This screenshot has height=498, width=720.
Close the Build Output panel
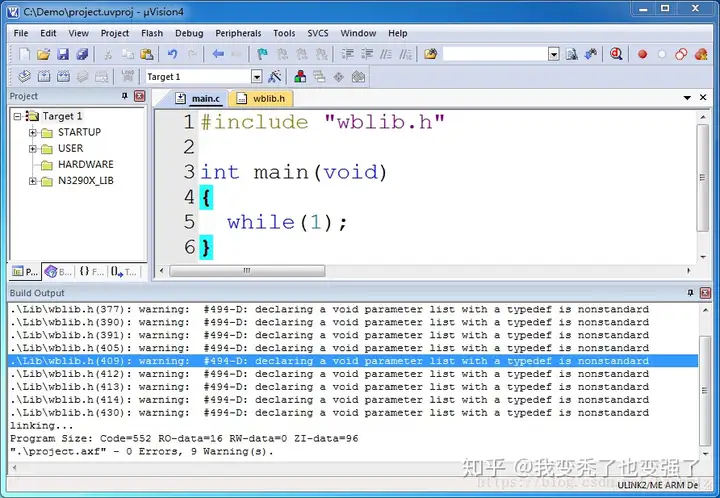tap(705, 293)
